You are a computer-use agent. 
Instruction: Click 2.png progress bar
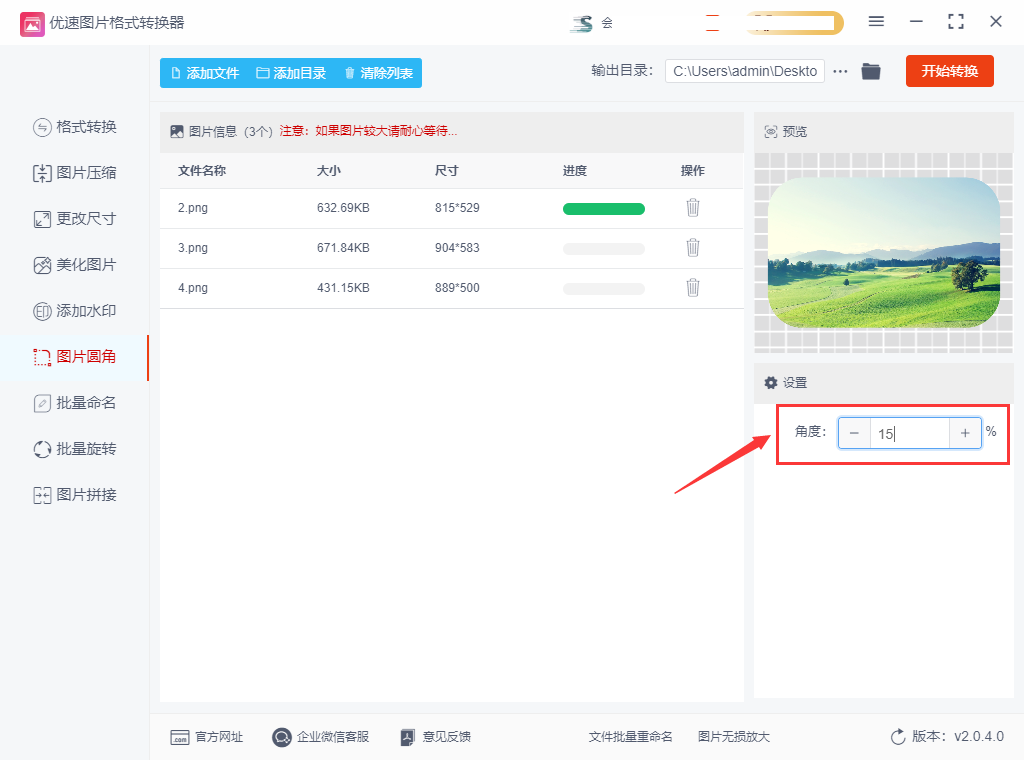coord(603,209)
